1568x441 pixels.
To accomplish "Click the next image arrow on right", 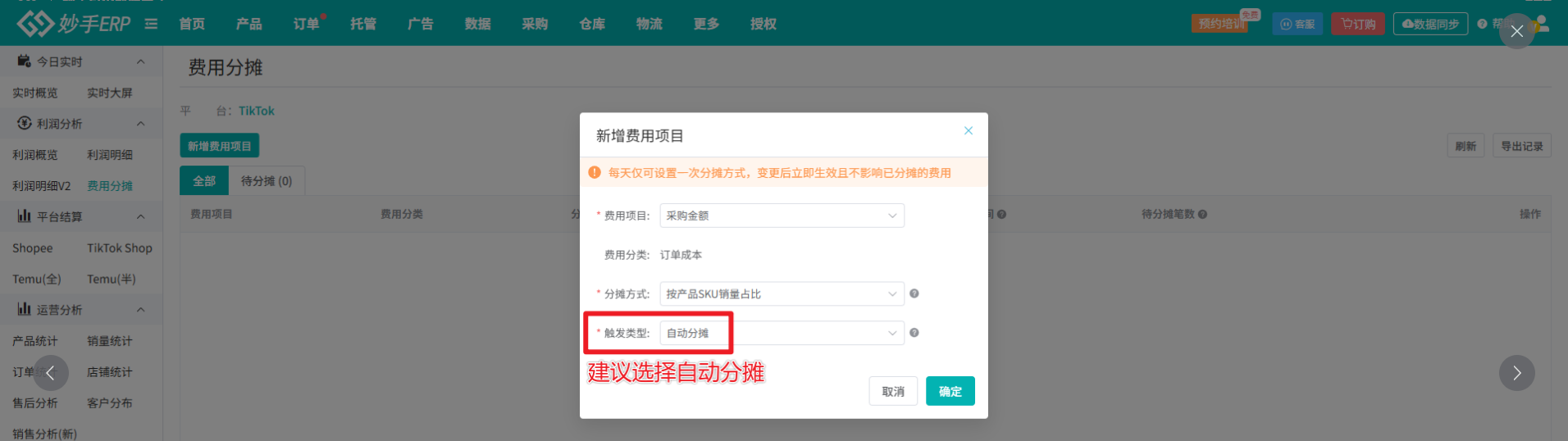I will click(x=1516, y=373).
